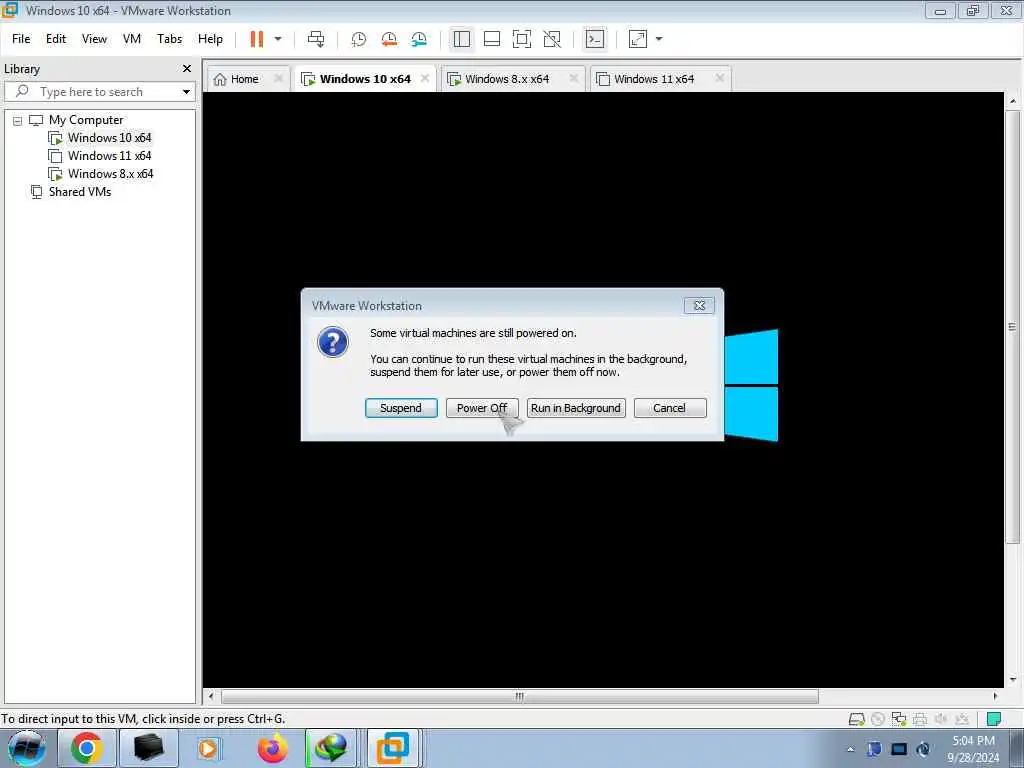Select My Computer in the library
This screenshot has width=1024, height=768.
(86, 120)
